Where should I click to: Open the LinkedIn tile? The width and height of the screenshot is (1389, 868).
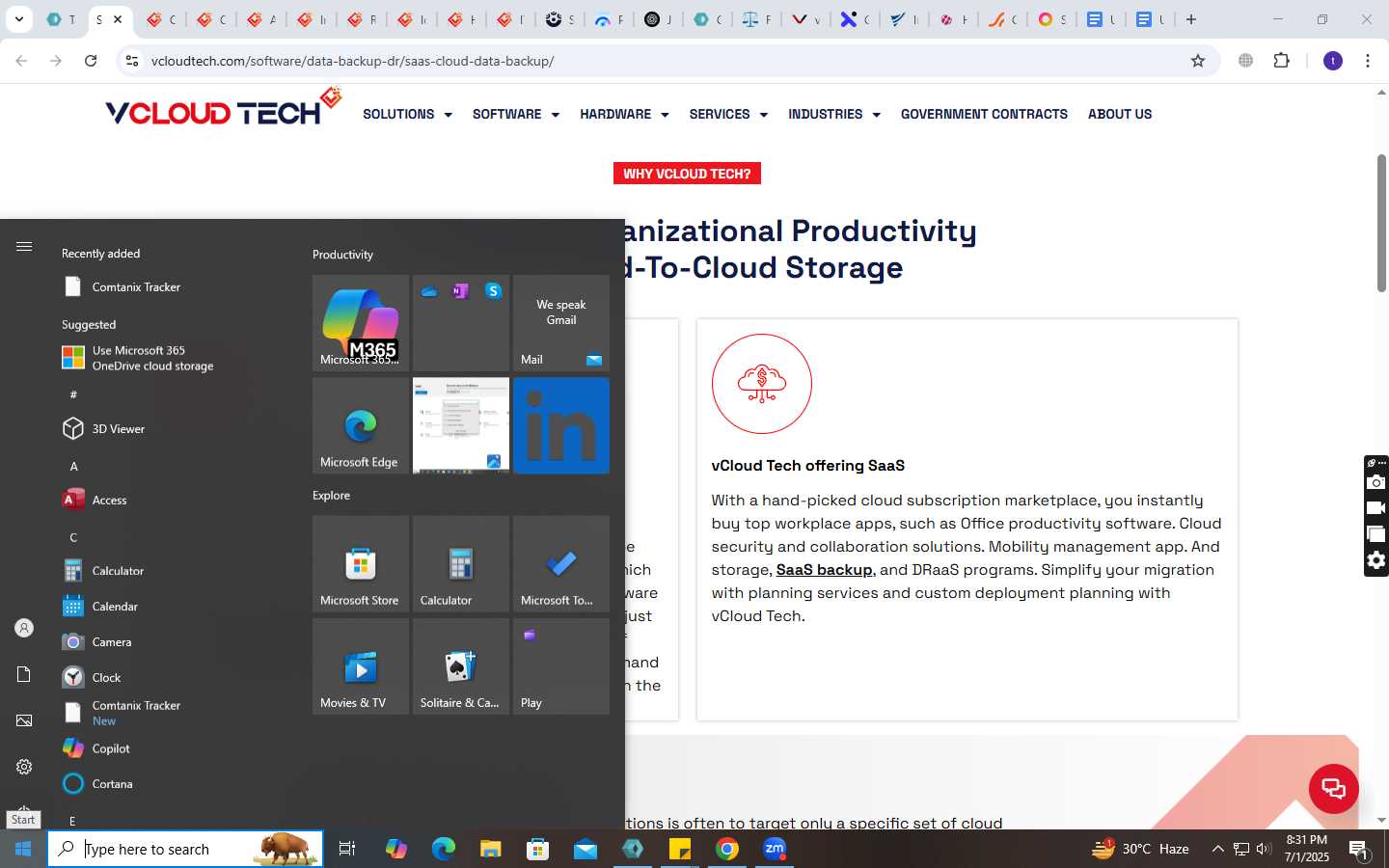point(561,425)
